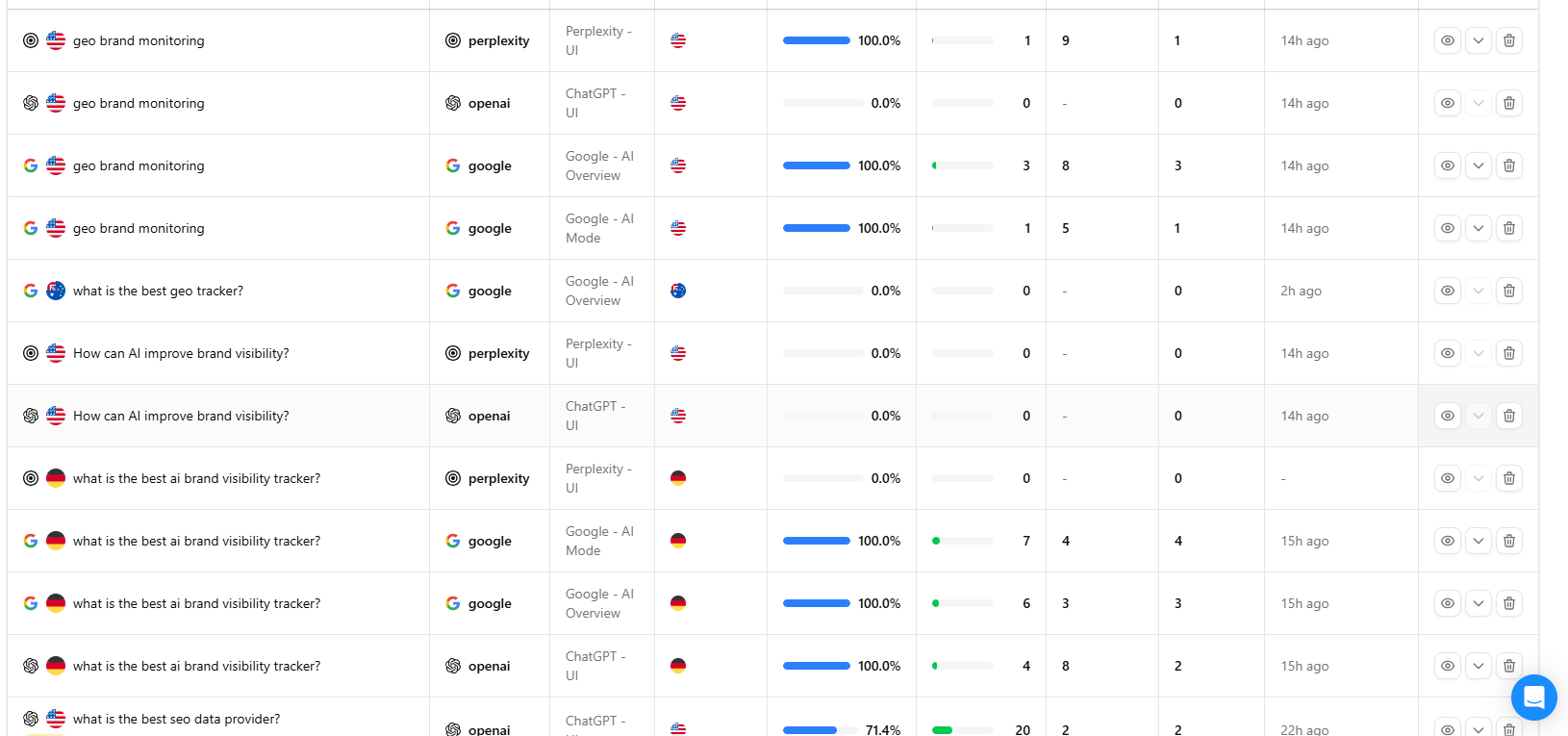1568x736 pixels.
Task: Expand details for the ai brand visibility tracker OpenAI row
Action: [x=1479, y=666]
